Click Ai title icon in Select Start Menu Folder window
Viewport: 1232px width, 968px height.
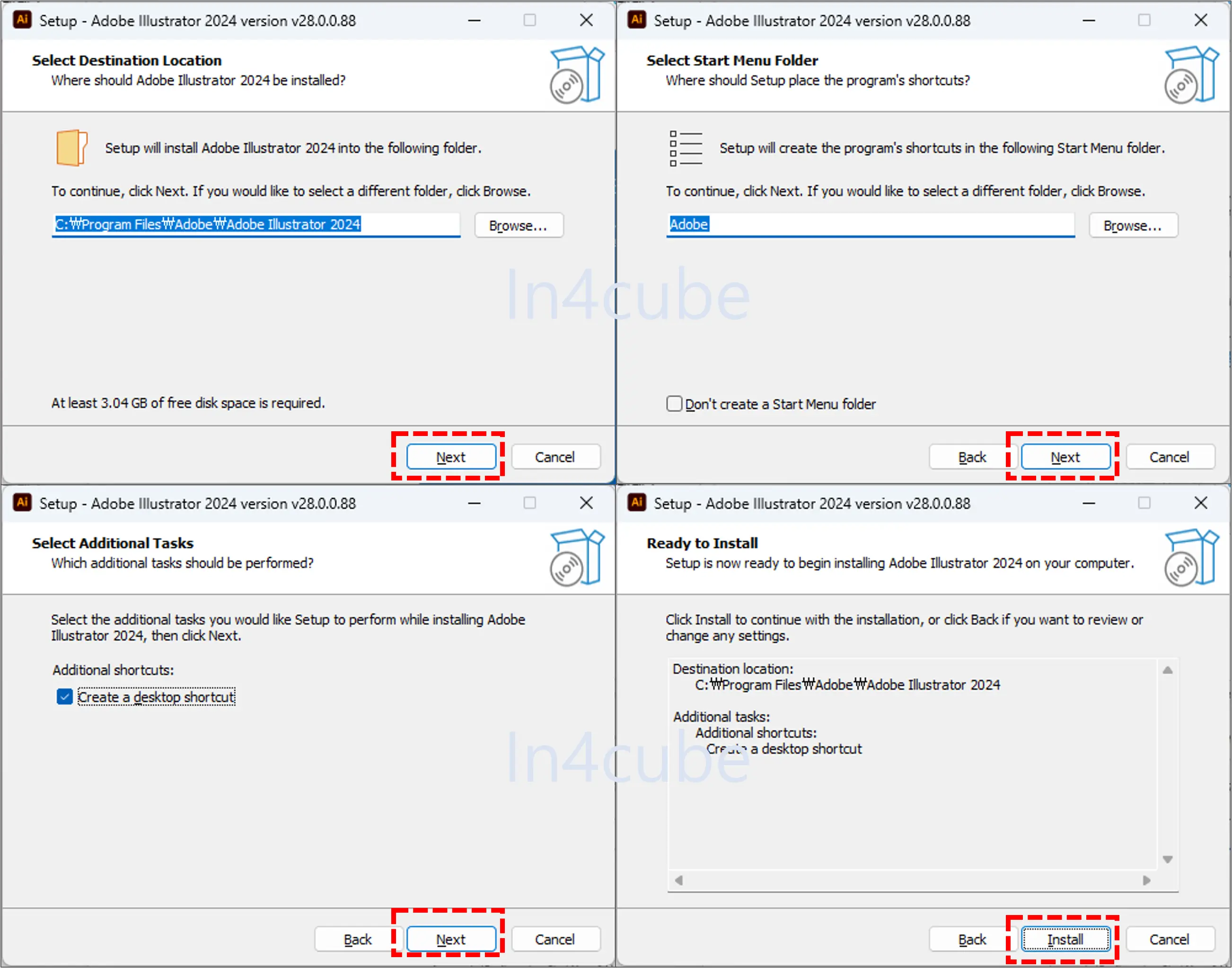point(637,20)
